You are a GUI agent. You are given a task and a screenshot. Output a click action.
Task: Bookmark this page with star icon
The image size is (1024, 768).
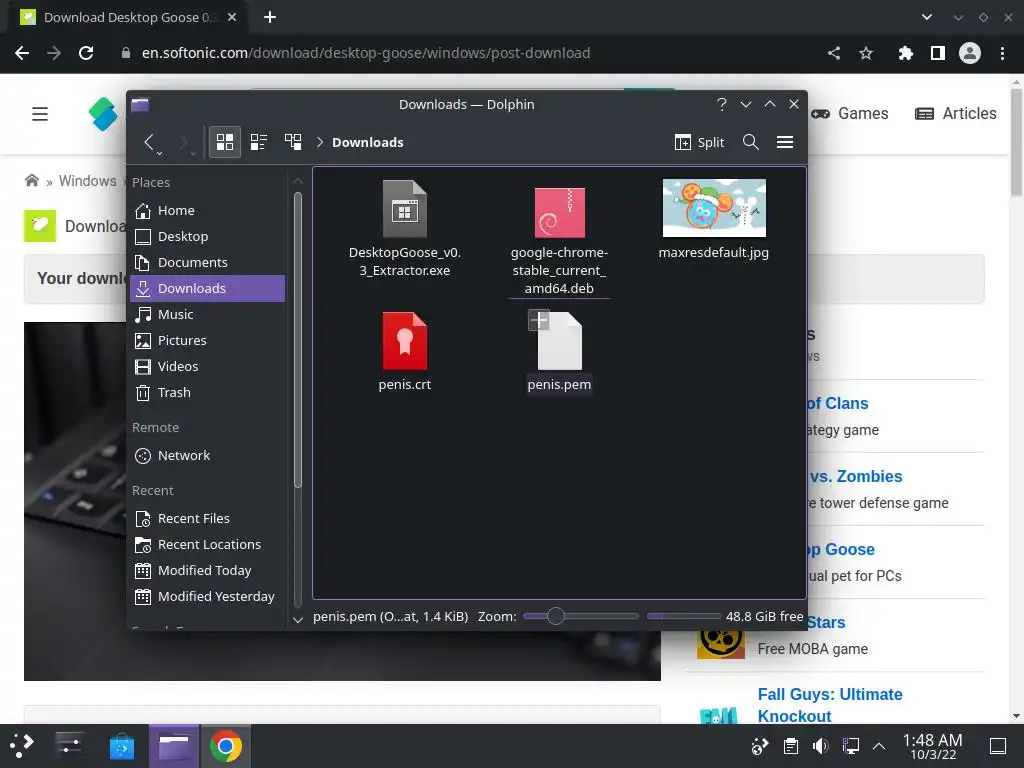coord(866,53)
